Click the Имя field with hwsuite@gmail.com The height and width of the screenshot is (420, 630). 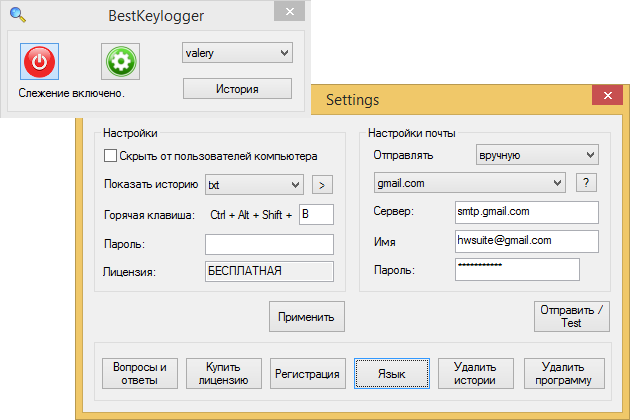[527, 241]
